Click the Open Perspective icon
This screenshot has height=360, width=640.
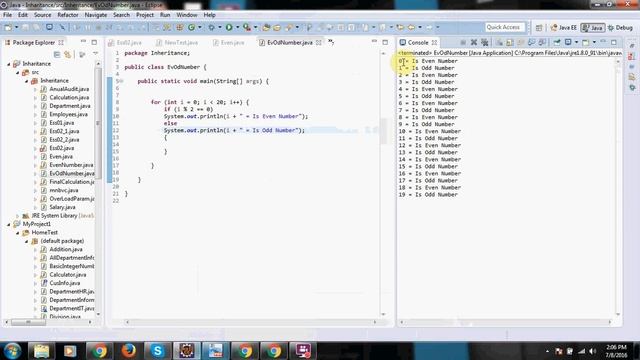[x=539, y=27]
